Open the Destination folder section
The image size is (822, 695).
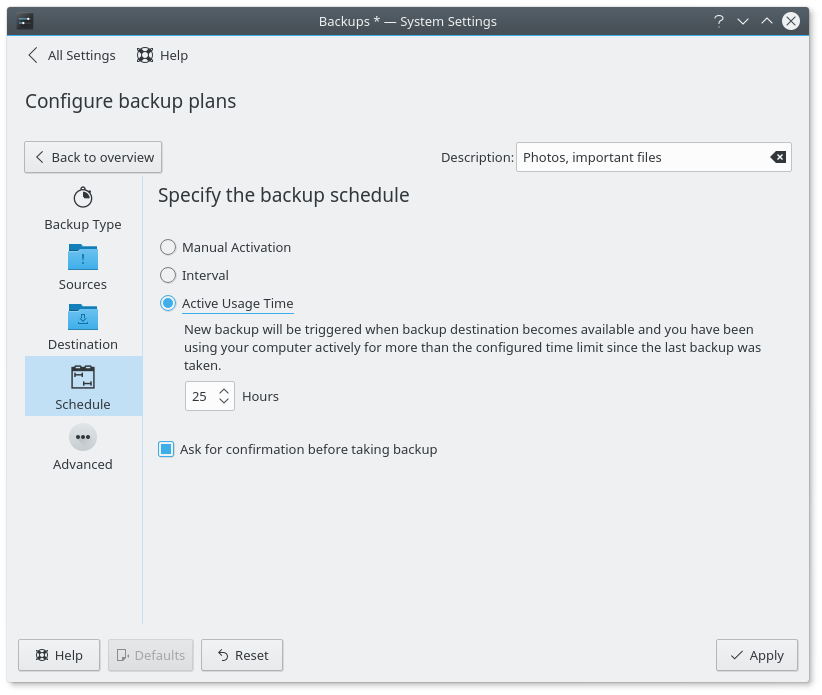pyautogui.click(x=83, y=327)
